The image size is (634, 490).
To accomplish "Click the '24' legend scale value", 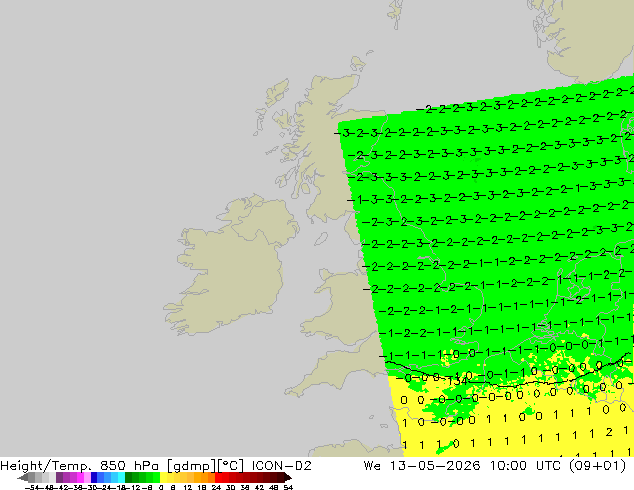I will [216, 488].
